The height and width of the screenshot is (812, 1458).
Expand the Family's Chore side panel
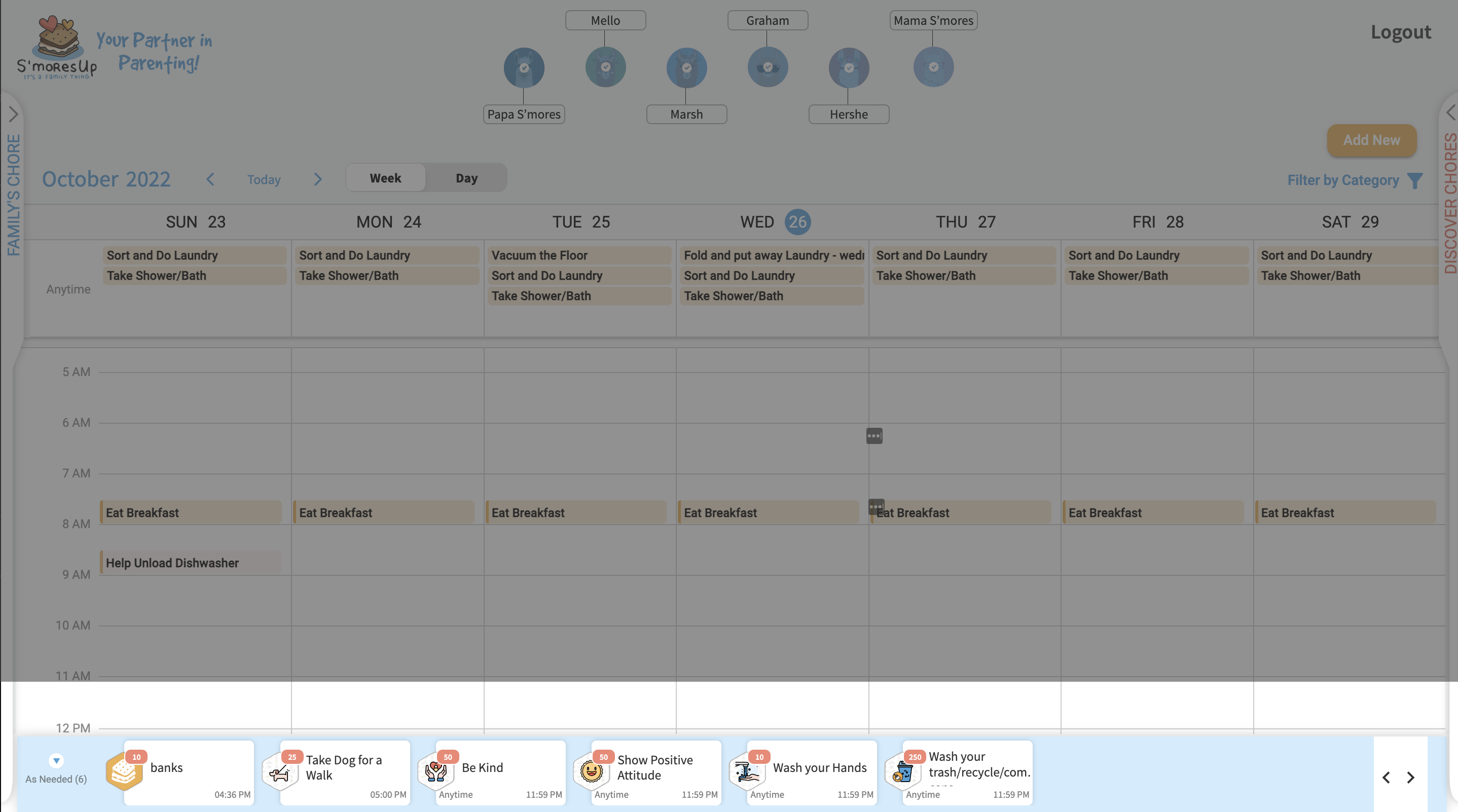[13, 115]
